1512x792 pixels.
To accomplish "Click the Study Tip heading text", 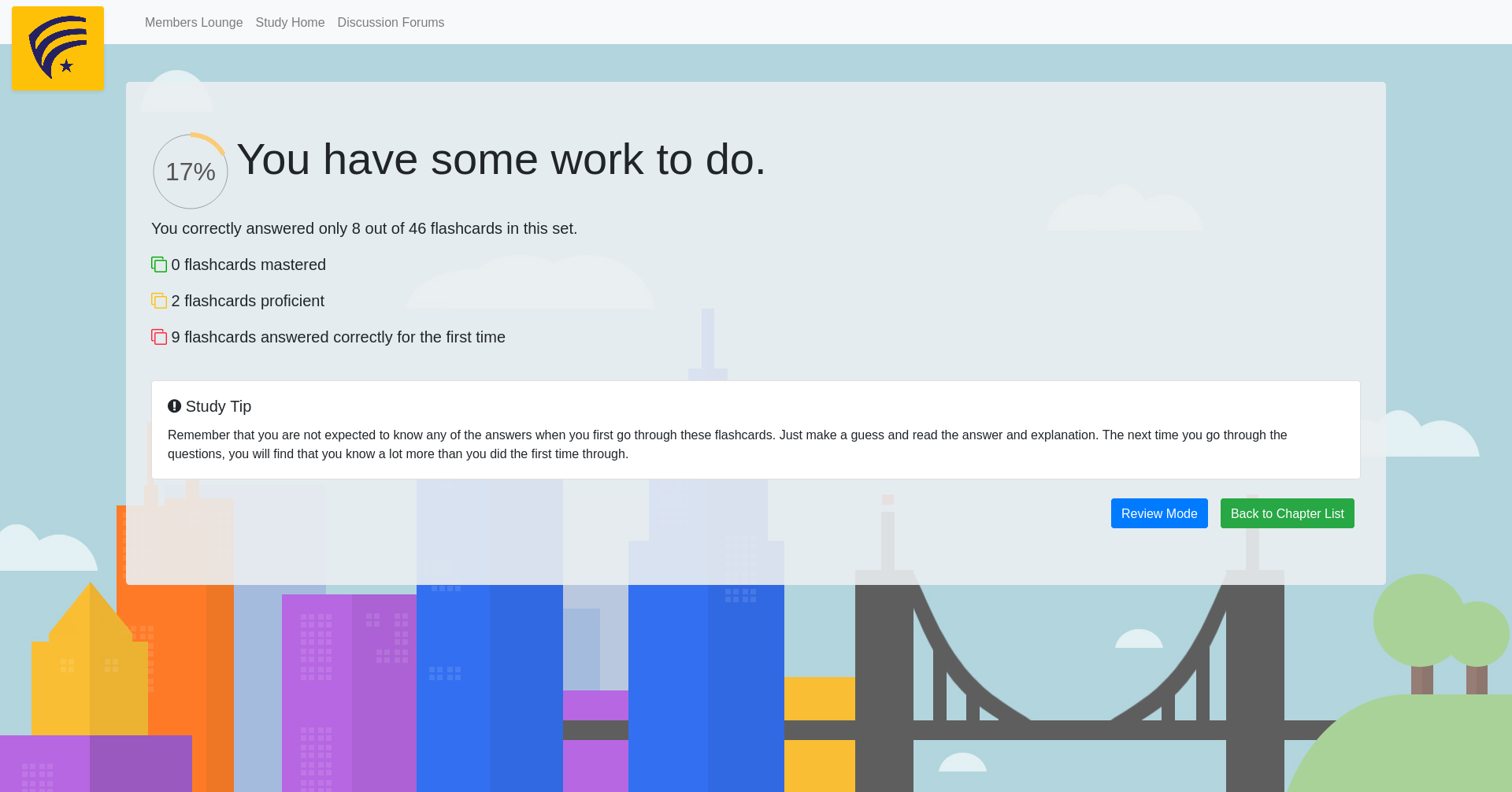I will click(x=218, y=406).
